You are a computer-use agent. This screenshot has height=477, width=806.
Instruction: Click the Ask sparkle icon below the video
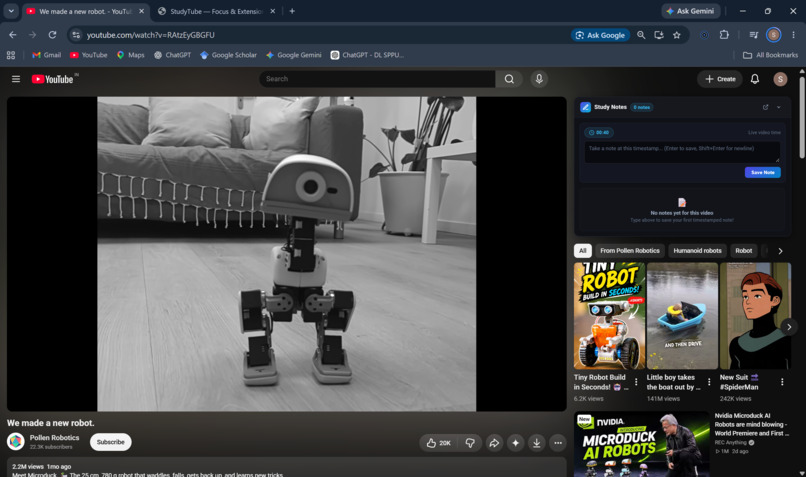pos(516,443)
